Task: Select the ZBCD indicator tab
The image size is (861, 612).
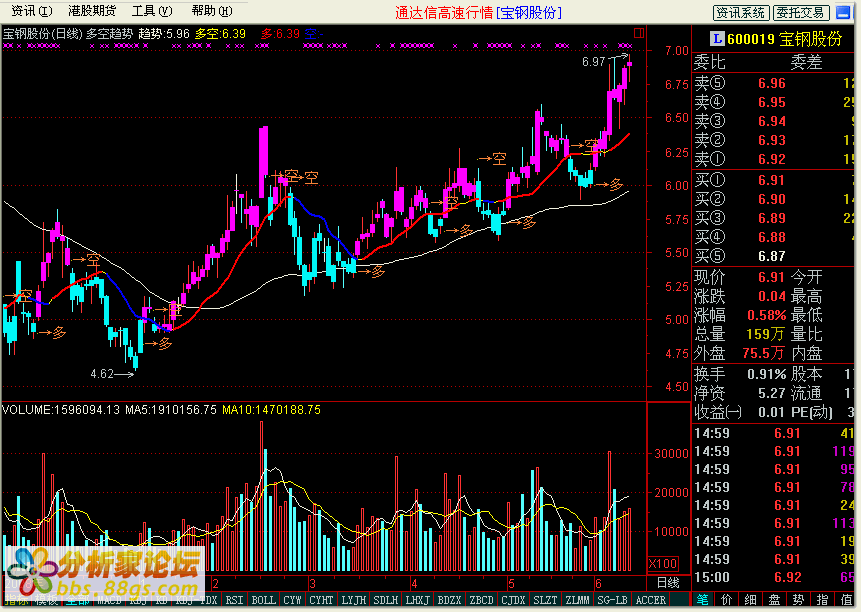Action: click(482, 600)
